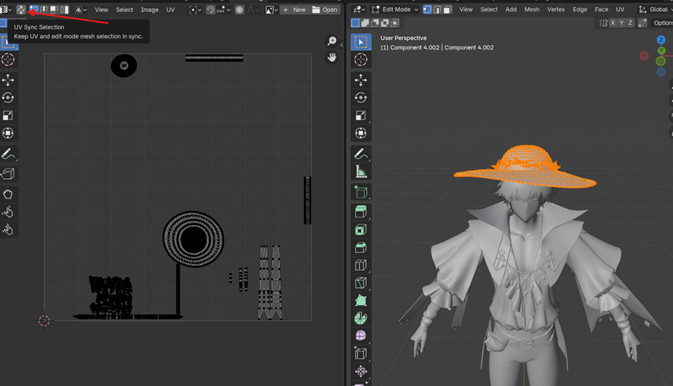
Task: Toggle snapping in the UV editor
Action: click(210, 9)
